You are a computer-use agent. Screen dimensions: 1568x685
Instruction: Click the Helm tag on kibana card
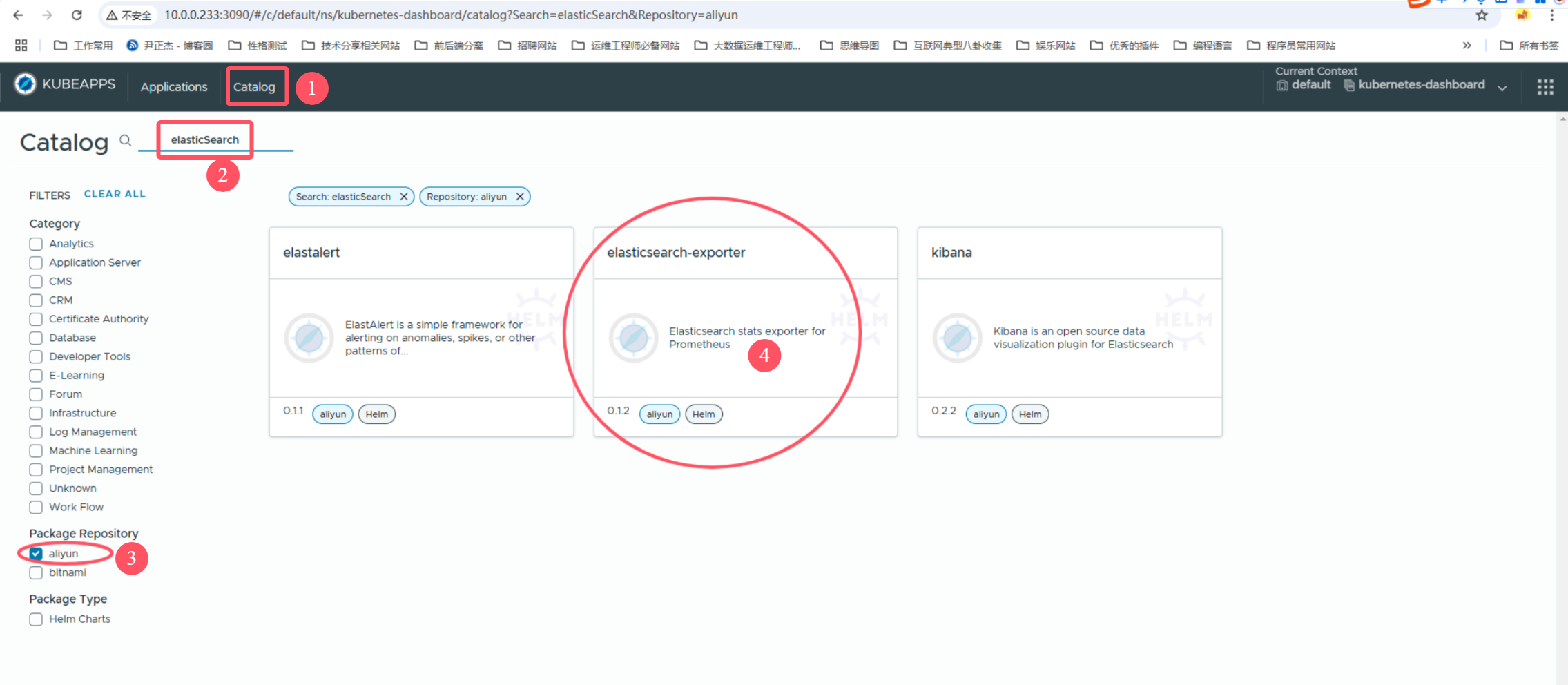coord(1030,414)
